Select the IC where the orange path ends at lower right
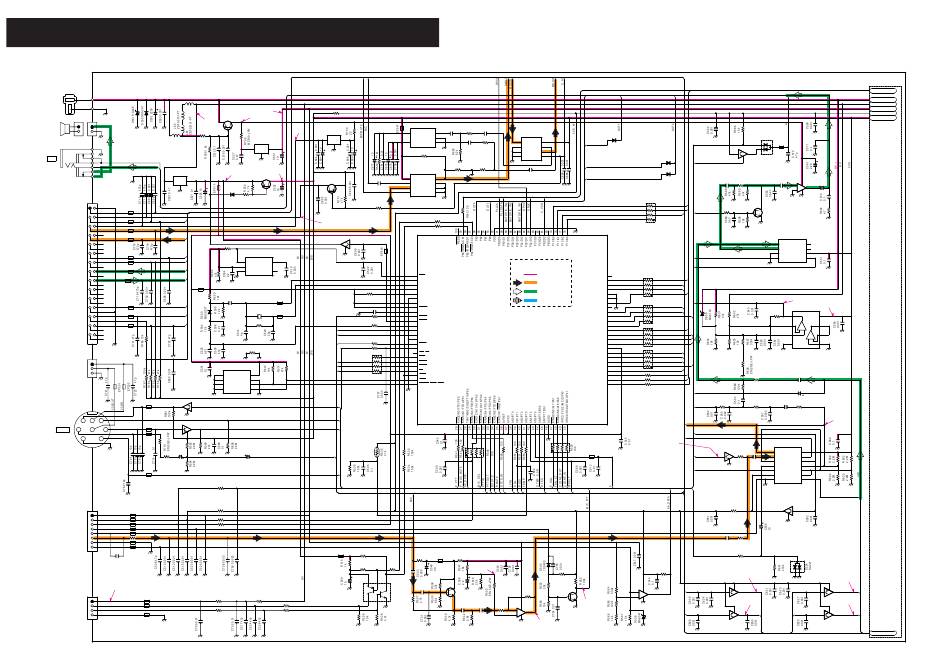 [x=788, y=465]
